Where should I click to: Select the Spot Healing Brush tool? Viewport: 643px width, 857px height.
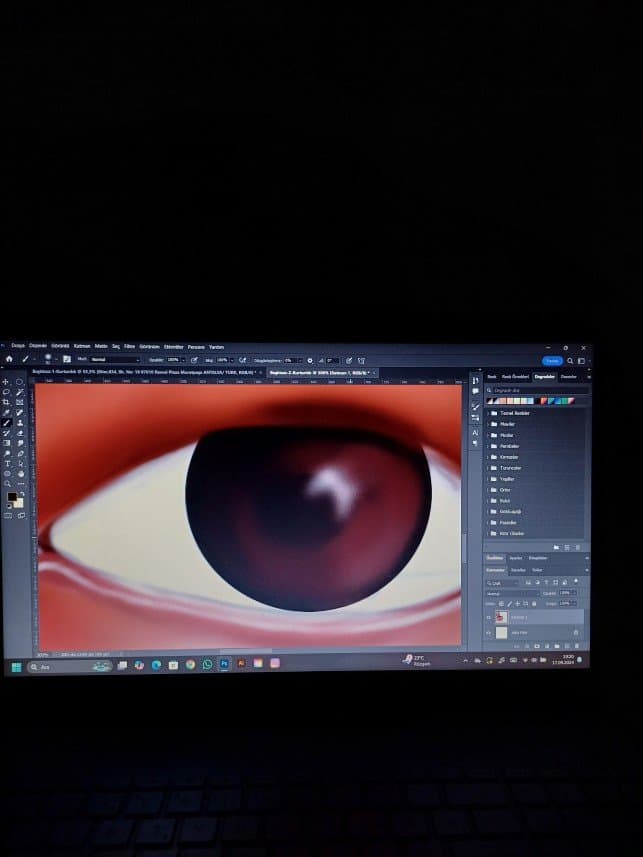coord(20,413)
